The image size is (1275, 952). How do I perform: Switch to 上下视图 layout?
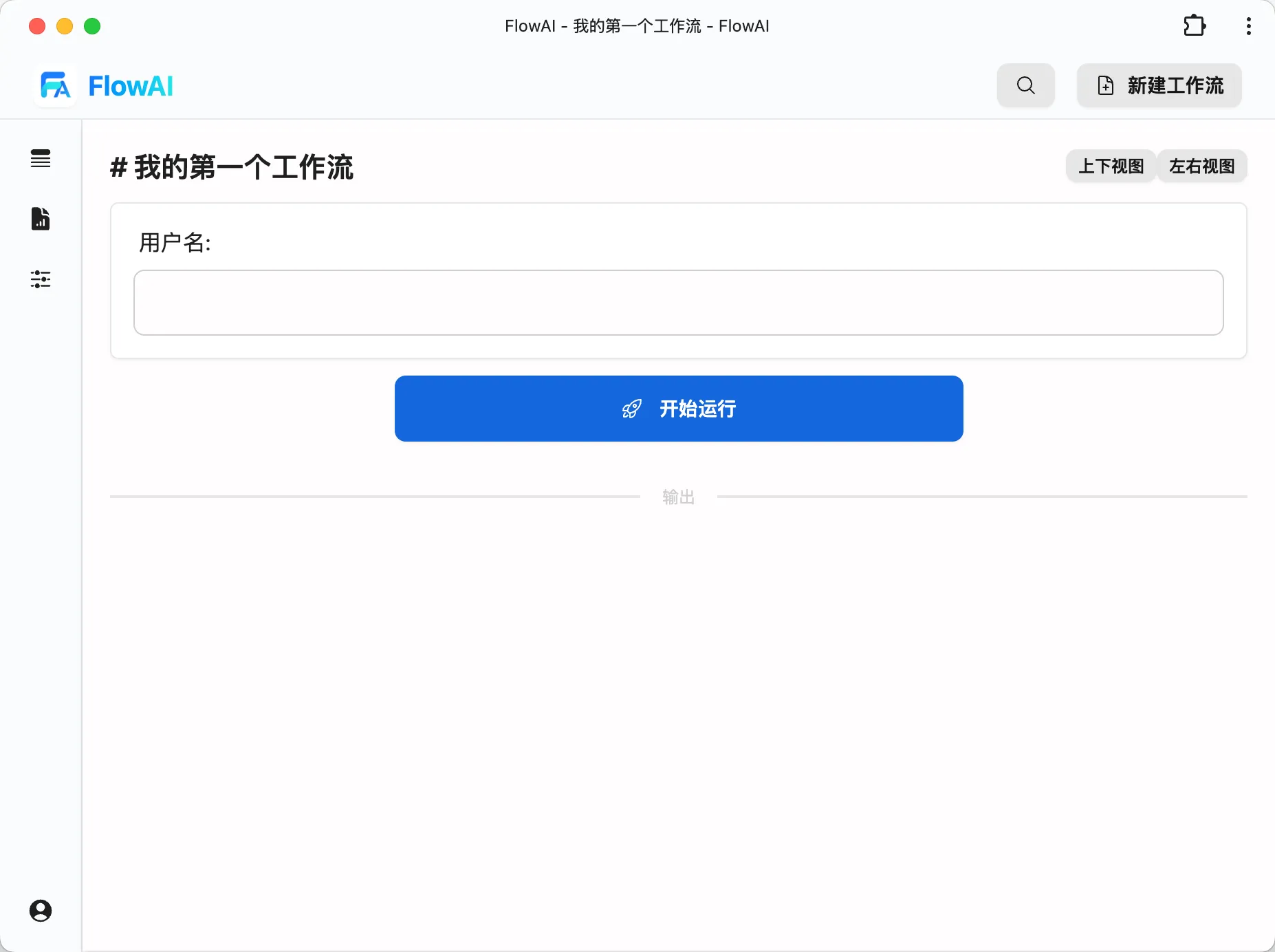1111,166
